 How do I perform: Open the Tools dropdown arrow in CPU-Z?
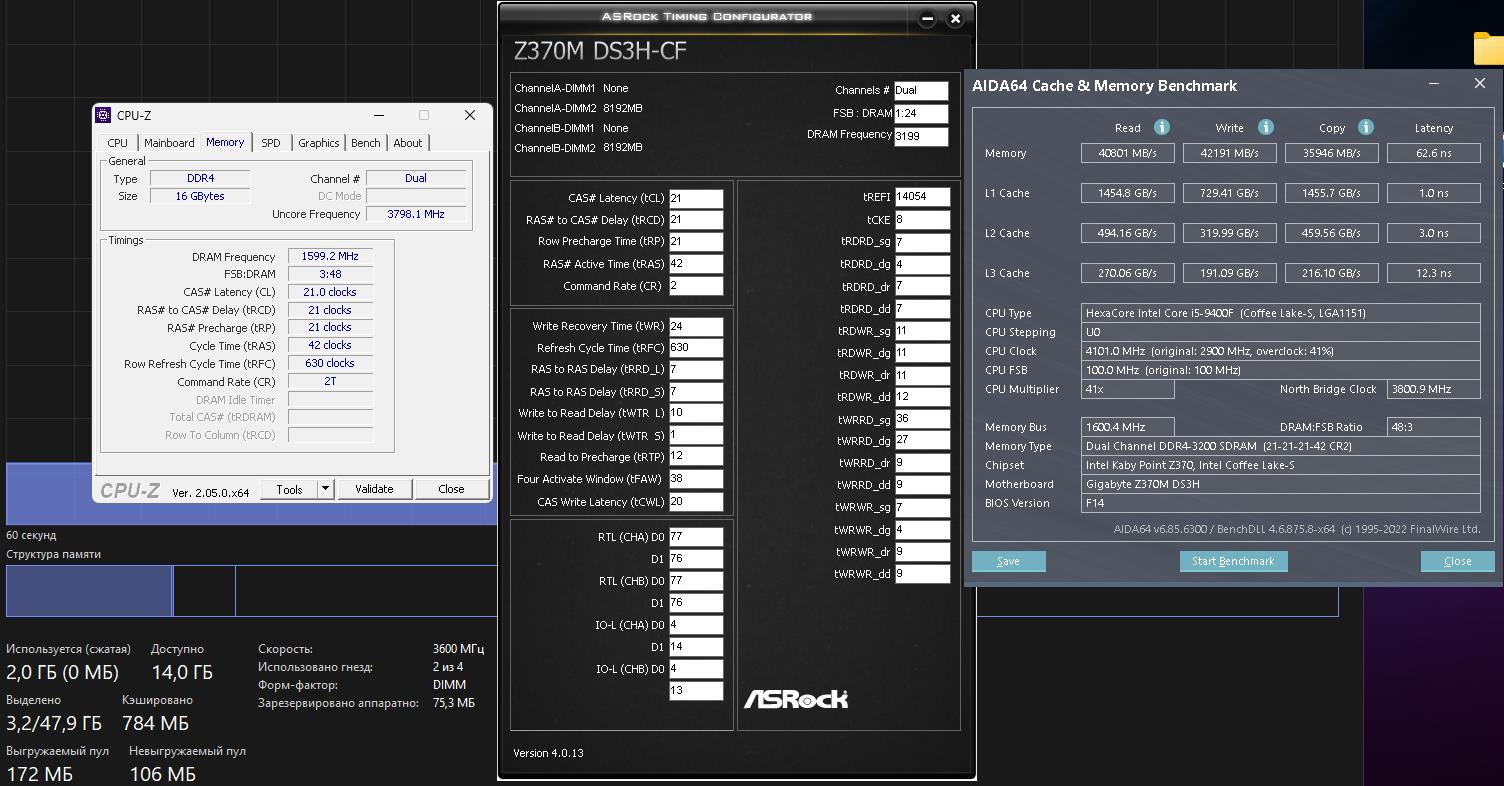click(325, 489)
